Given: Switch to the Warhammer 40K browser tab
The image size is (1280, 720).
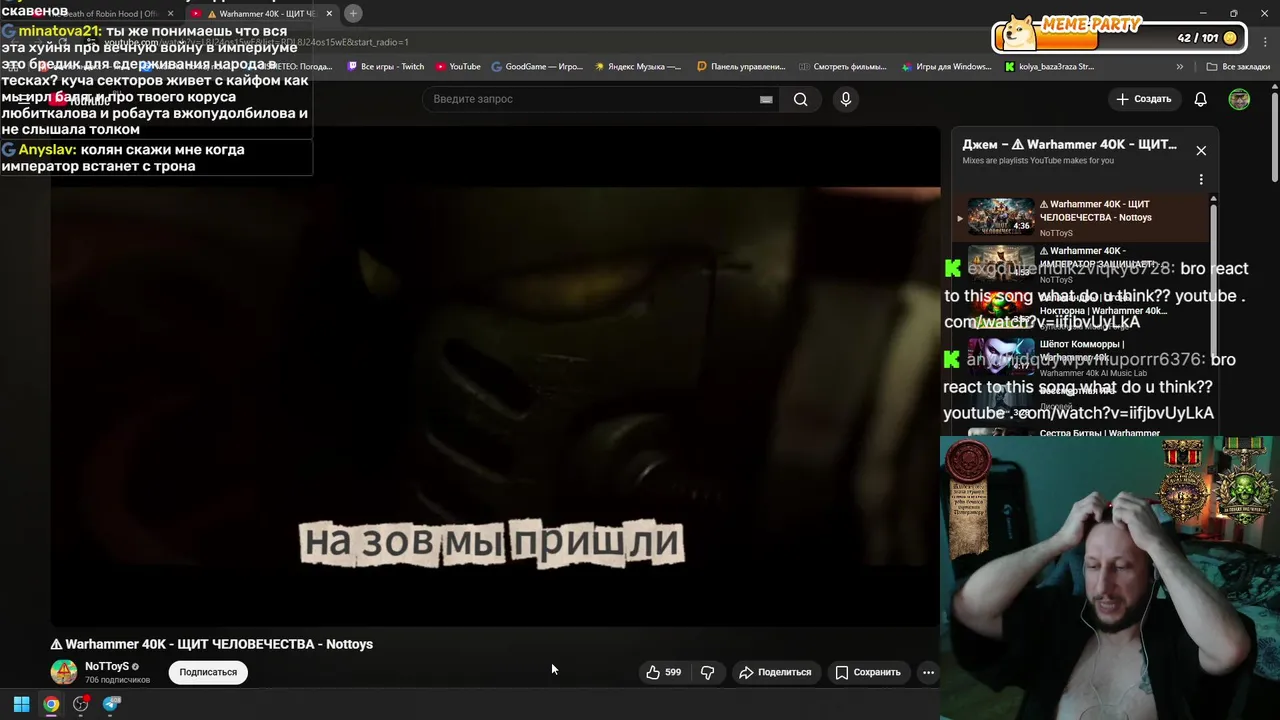Looking at the screenshot, I should [x=262, y=14].
